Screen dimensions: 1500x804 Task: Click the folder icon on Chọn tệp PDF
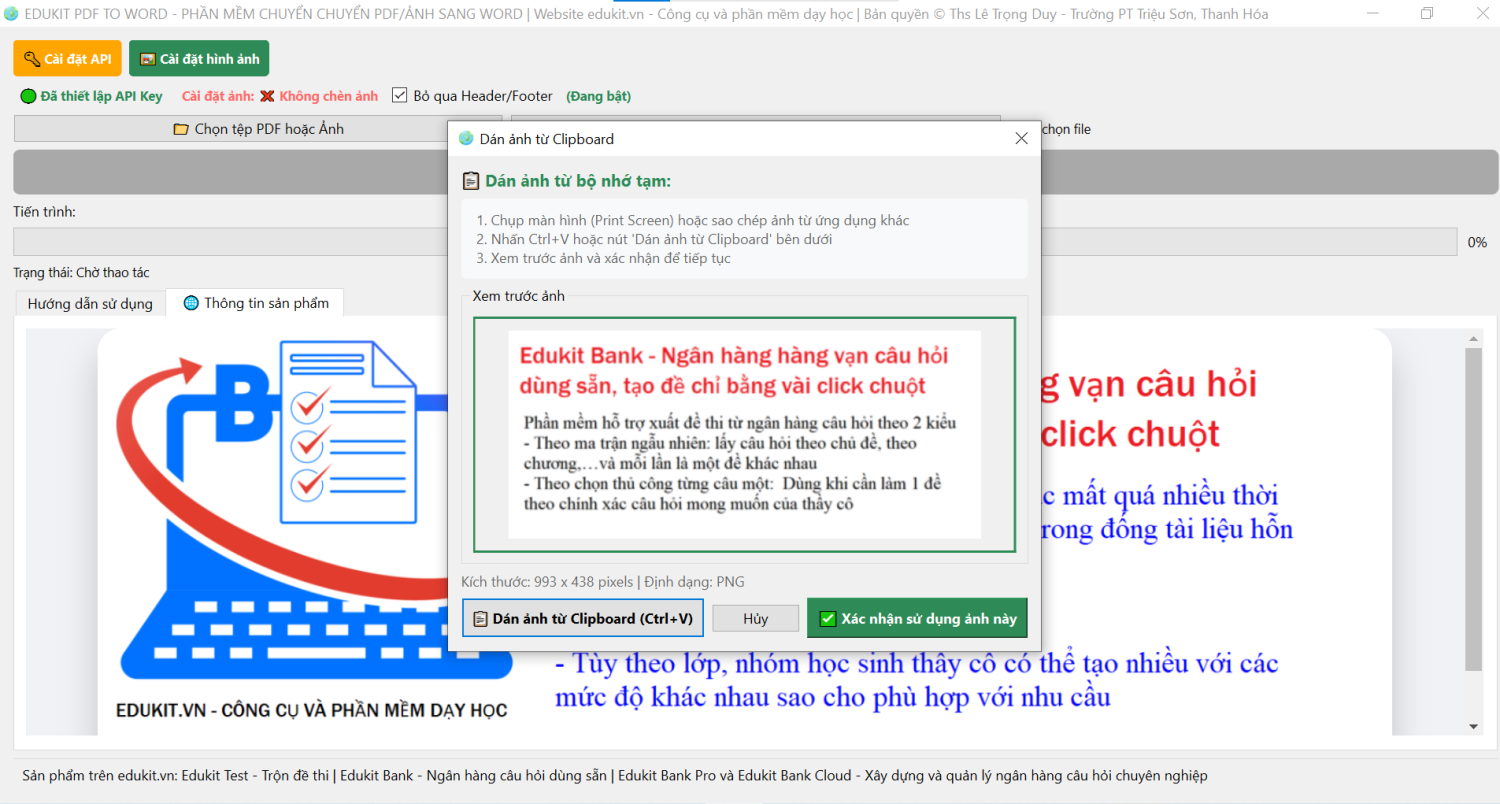tap(181, 129)
